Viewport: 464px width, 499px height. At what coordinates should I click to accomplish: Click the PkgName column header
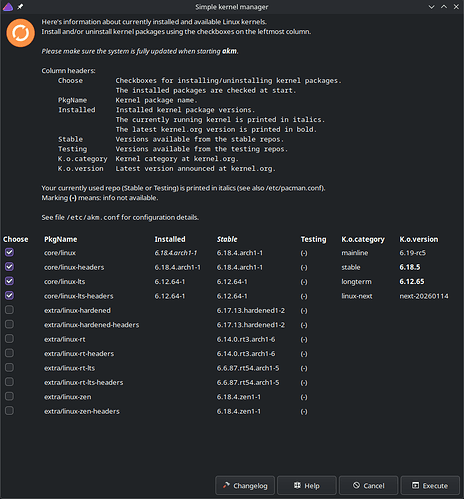tap(61, 239)
